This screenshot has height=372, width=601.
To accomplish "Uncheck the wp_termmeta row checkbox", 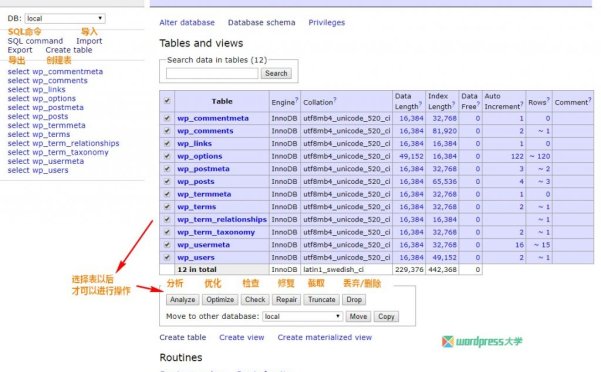I will (x=167, y=194).
